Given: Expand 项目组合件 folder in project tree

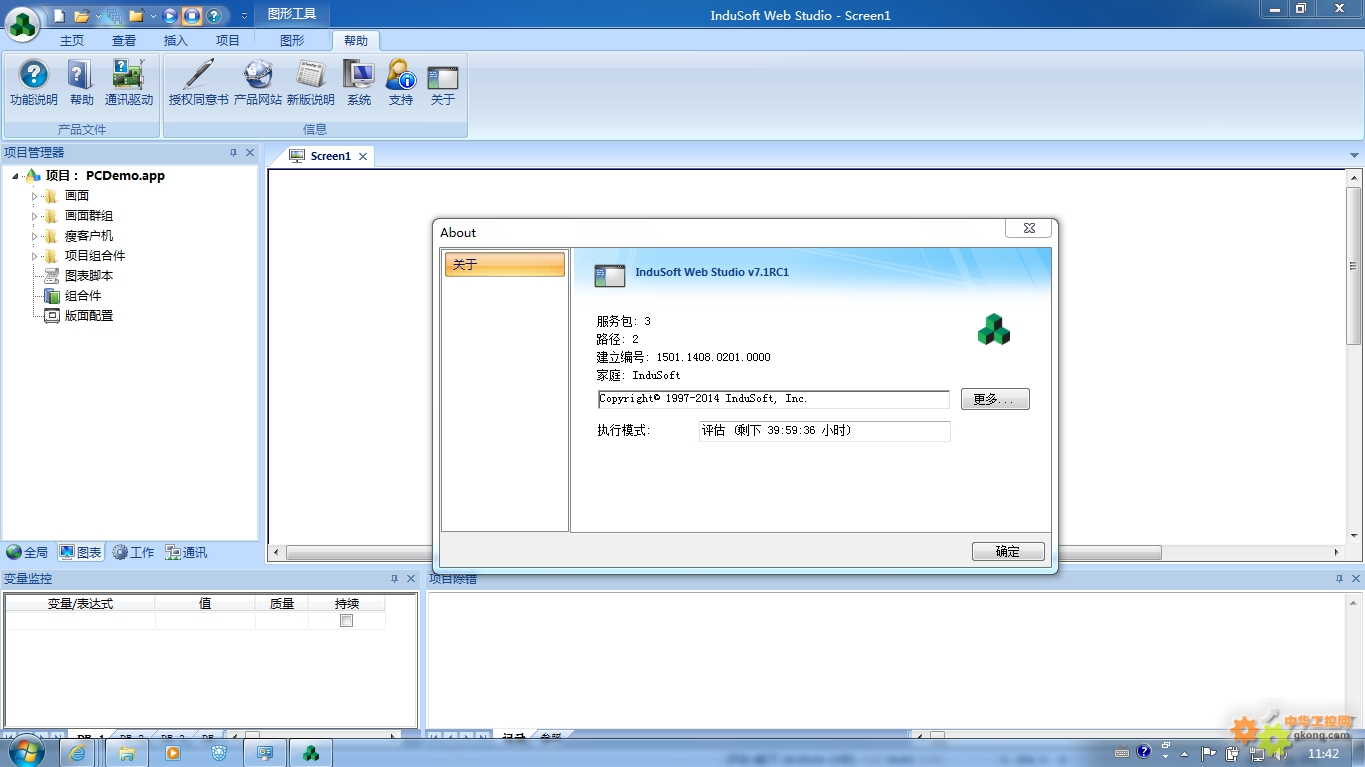Looking at the screenshot, I should coord(35,256).
